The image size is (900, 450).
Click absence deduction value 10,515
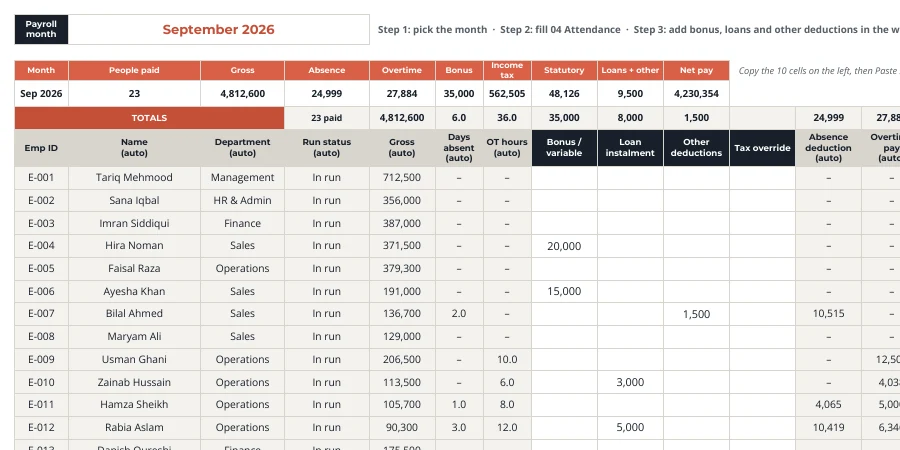pyautogui.click(x=828, y=314)
